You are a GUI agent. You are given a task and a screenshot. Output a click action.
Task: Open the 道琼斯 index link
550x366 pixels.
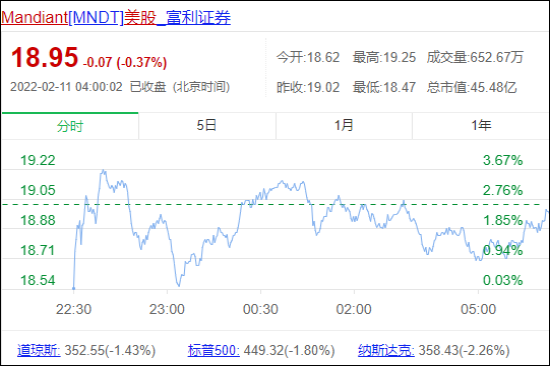(x=39, y=350)
